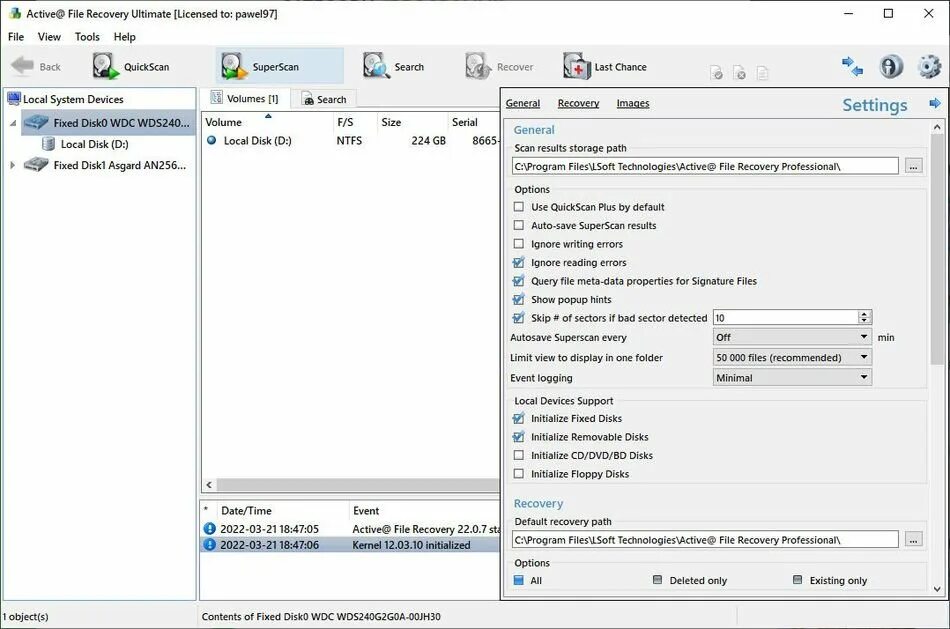This screenshot has height=629, width=950.
Task: Click the greyed document icon with X
Action: (x=739, y=73)
